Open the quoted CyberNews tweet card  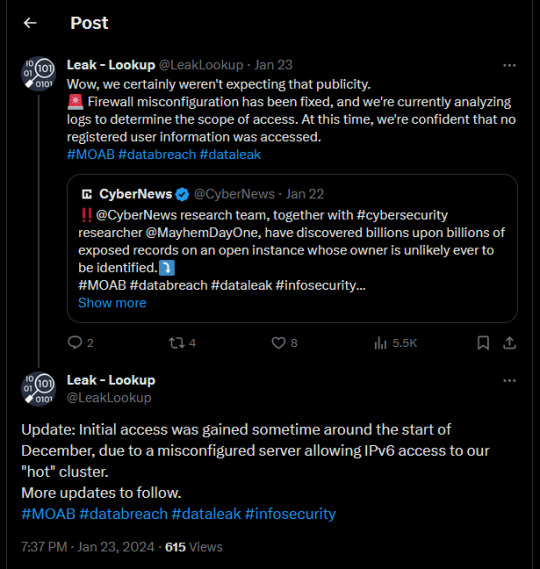tap(292, 249)
